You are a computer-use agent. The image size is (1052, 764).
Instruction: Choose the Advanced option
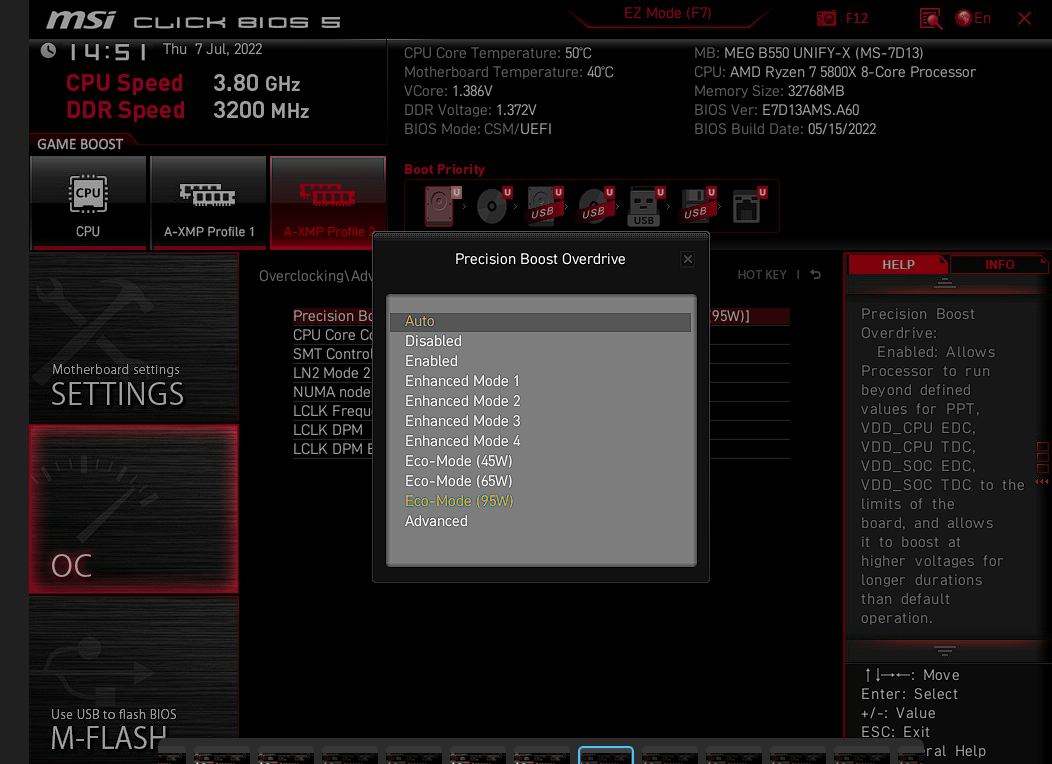540,521
